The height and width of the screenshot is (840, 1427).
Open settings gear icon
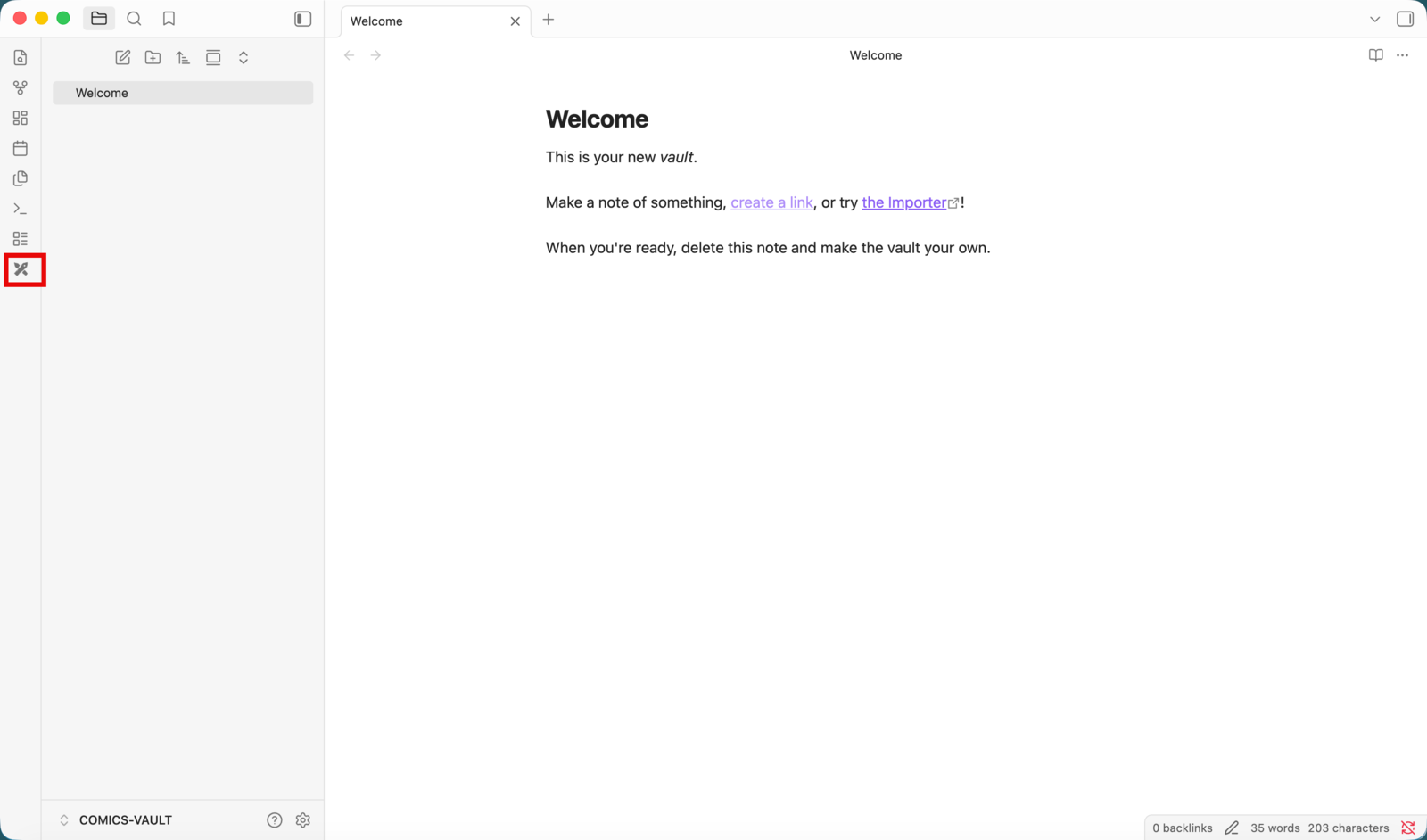click(303, 820)
